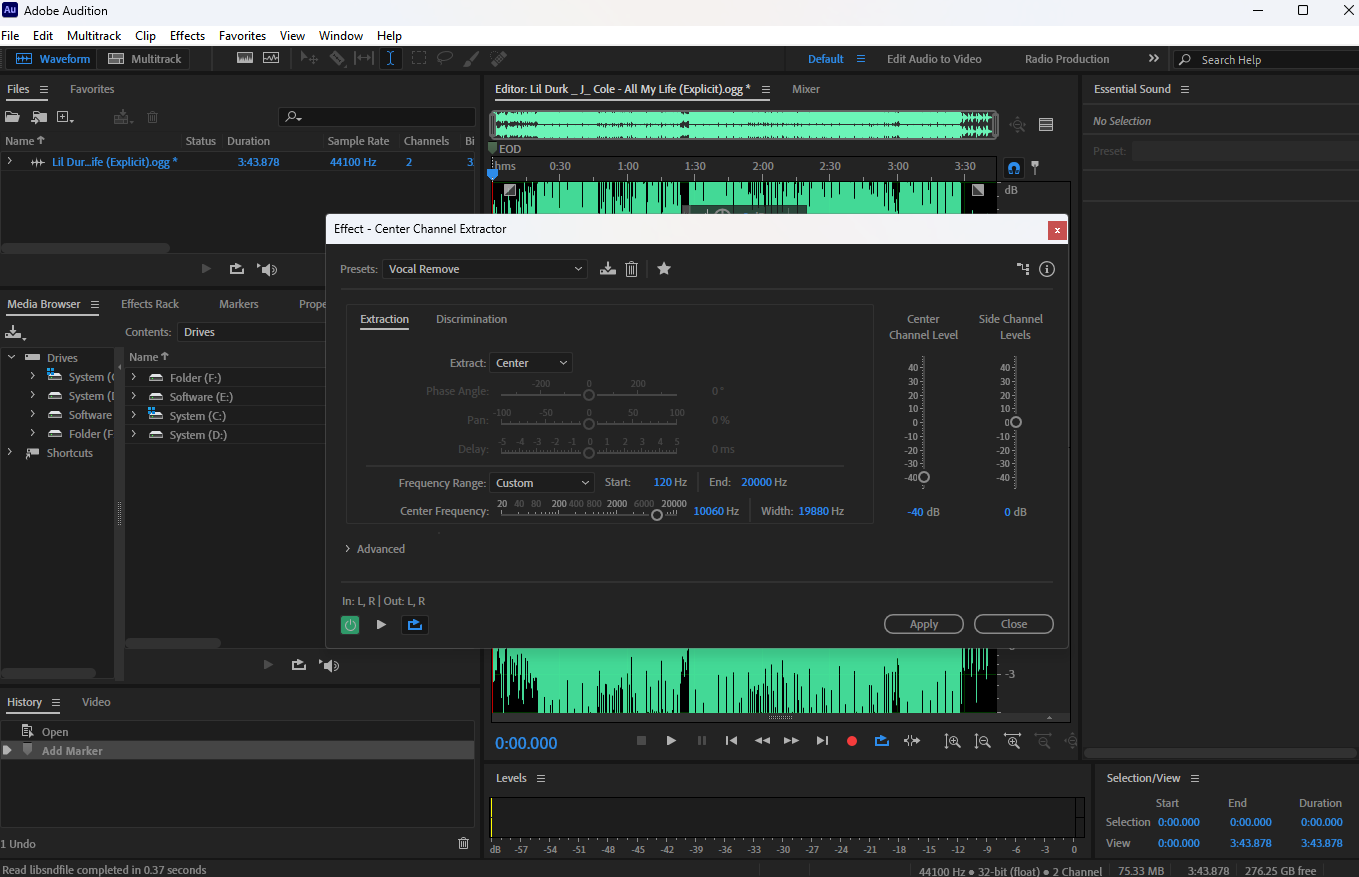This screenshot has width=1359, height=877.
Task: Click Apply in effect dialog
Action: [924, 624]
